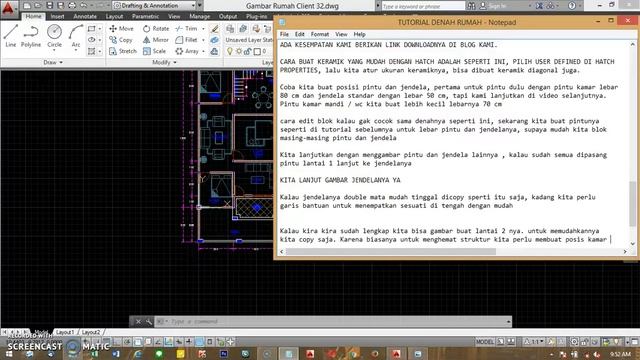Click Notepad horizontal scrollbar thumb

click(391, 251)
